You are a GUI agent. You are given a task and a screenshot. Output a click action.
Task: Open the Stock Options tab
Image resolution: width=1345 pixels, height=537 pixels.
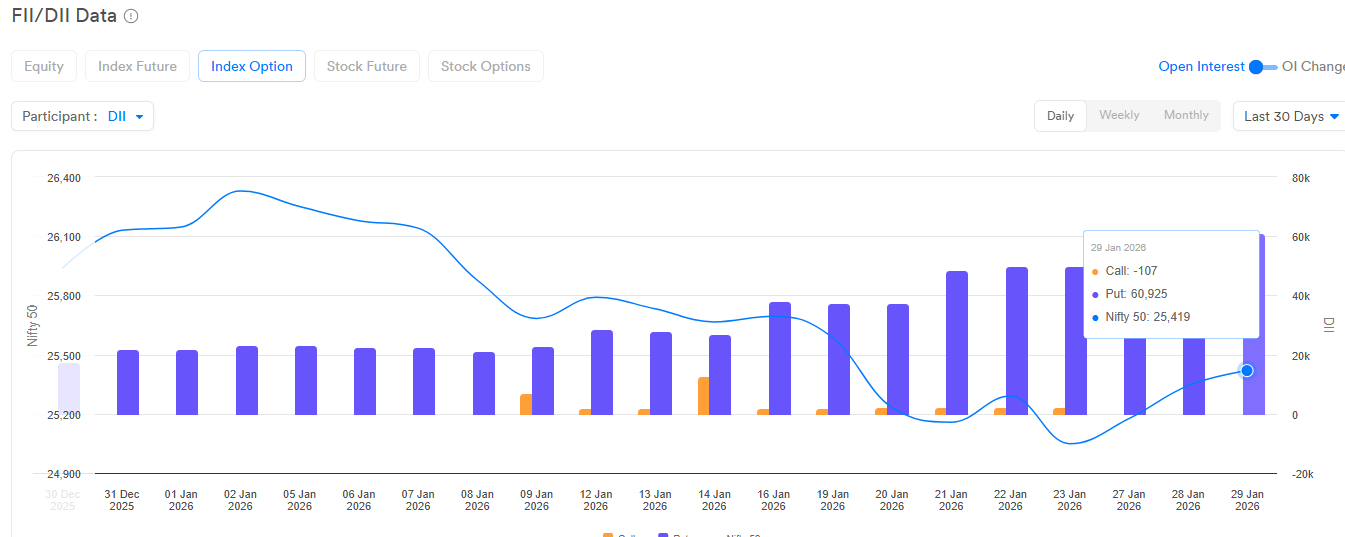point(485,66)
